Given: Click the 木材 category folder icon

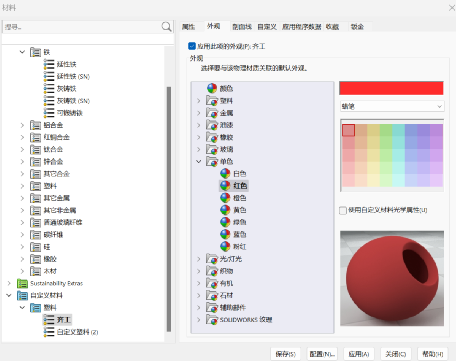Looking at the screenshot, I should pyautogui.click(x=36, y=271).
